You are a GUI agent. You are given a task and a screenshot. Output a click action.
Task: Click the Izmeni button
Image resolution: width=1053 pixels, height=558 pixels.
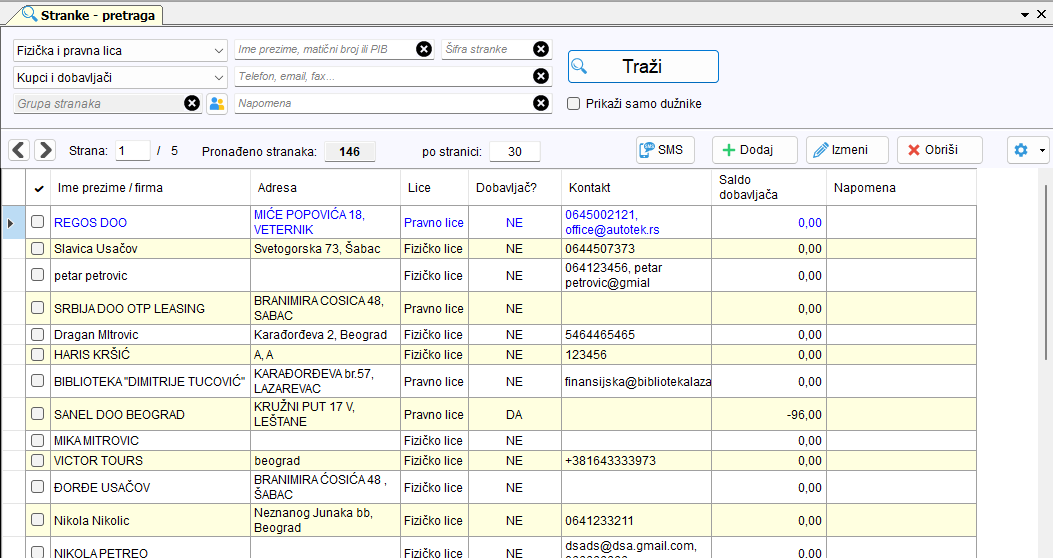pyautogui.click(x=848, y=150)
